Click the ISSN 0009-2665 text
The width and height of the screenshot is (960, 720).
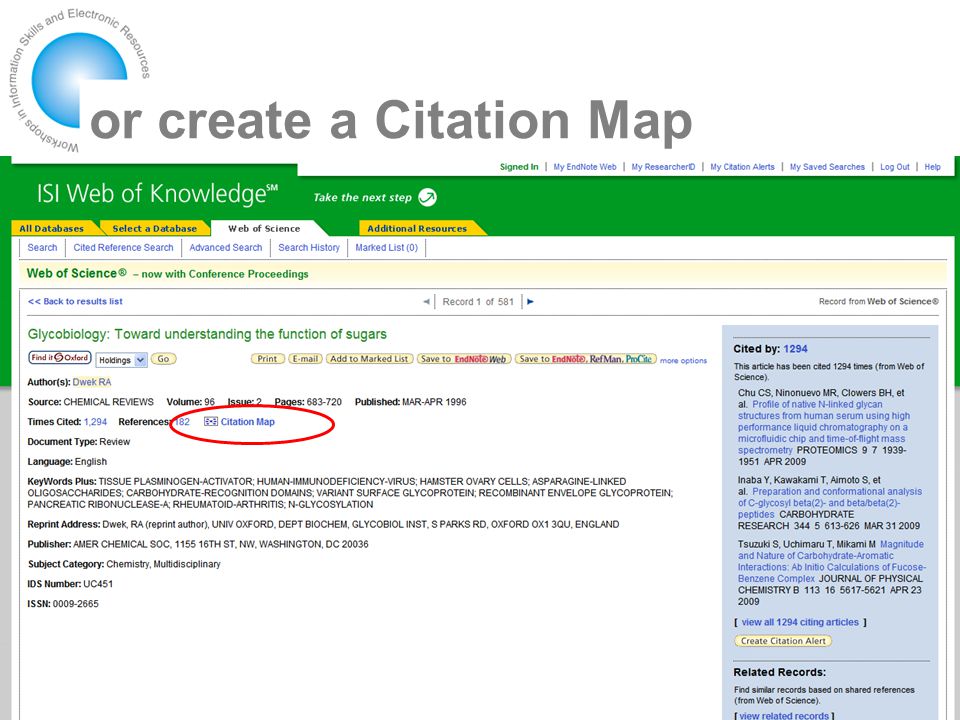point(63,604)
